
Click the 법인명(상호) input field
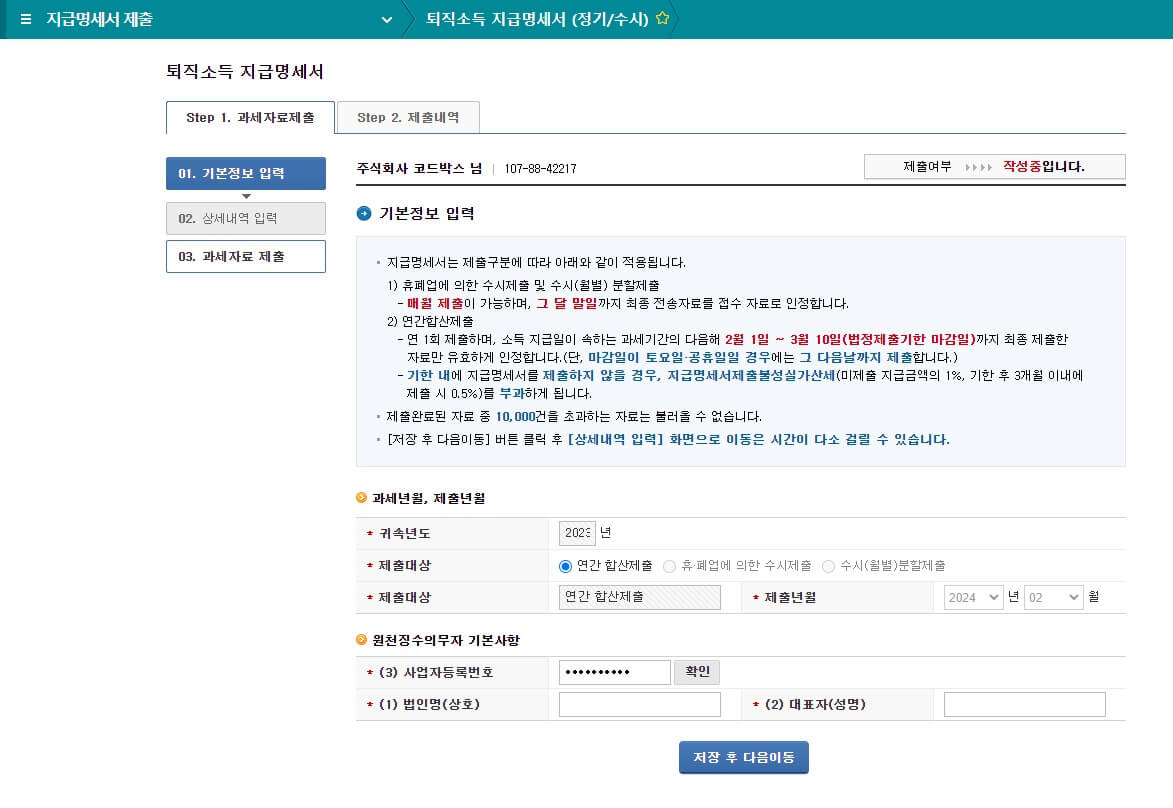point(639,704)
